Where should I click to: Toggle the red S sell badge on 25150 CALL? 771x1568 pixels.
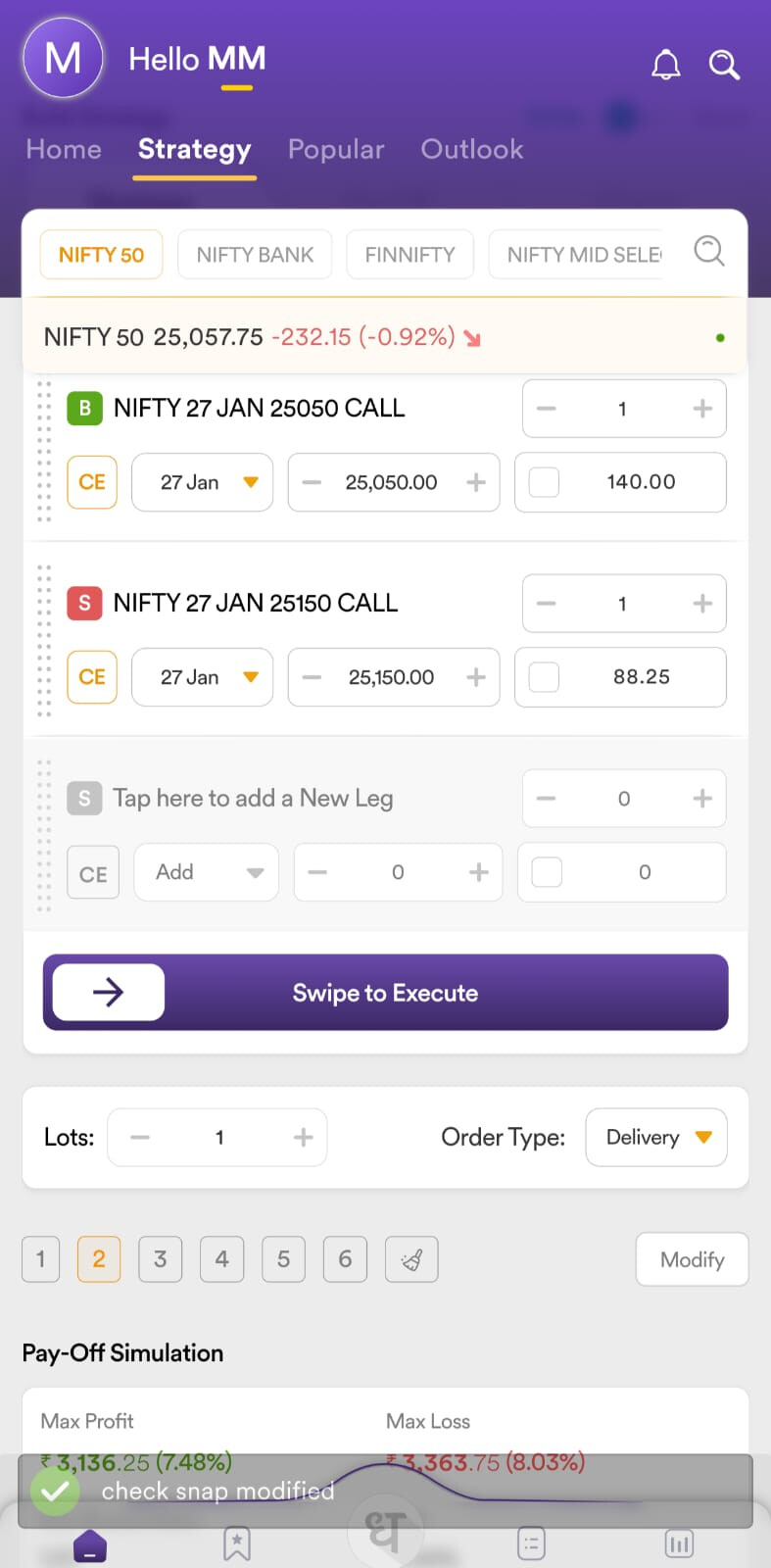[x=84, y=603]
